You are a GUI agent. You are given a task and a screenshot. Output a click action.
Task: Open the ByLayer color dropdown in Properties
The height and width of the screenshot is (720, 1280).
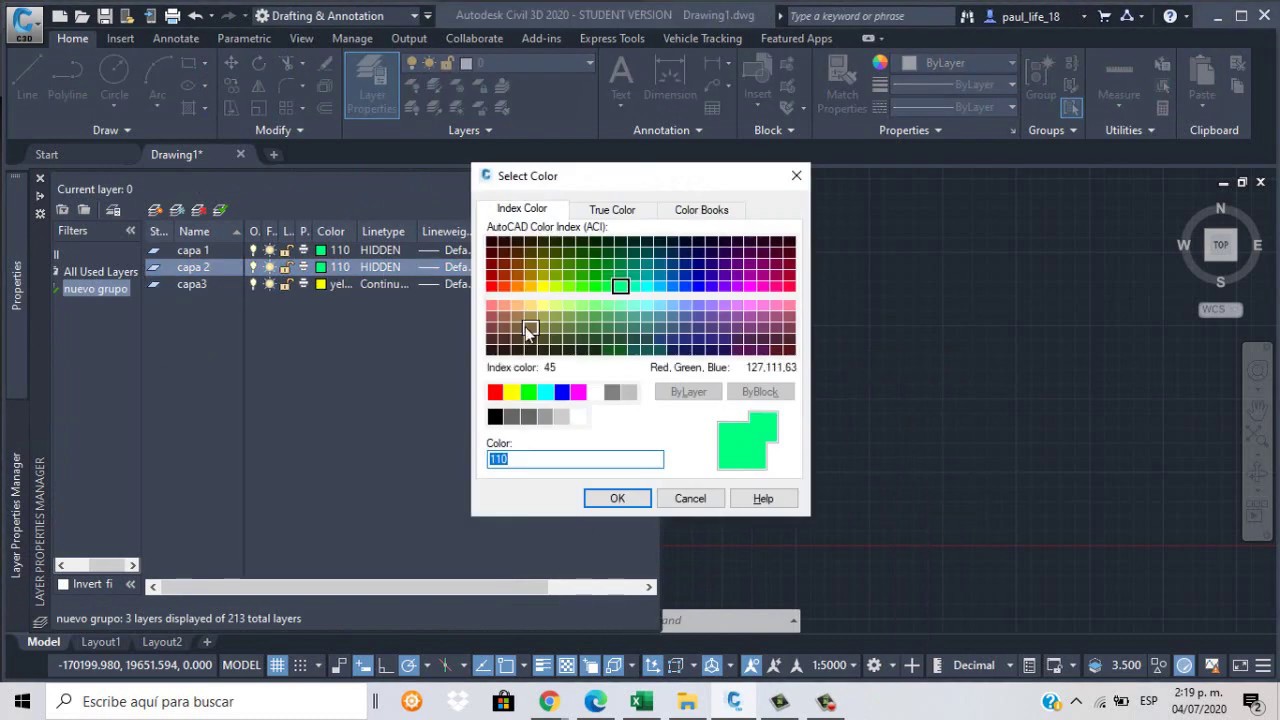pyautogui.click(x=1011, y=63)
